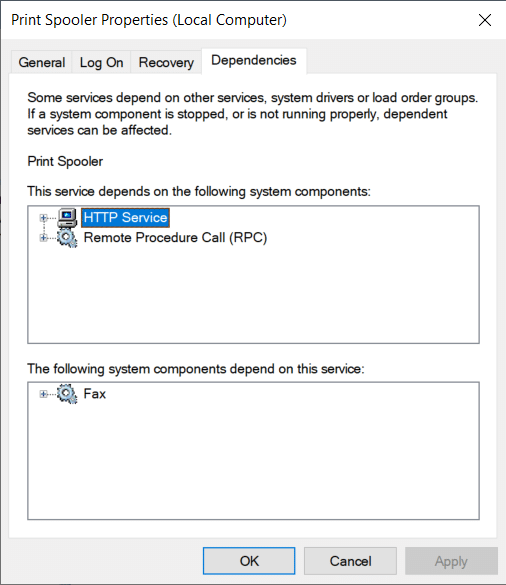Expand the Remote Procedure Call (RPC) node
The width and height of the screenshot is (506, 585).
[x=43, y=238]
